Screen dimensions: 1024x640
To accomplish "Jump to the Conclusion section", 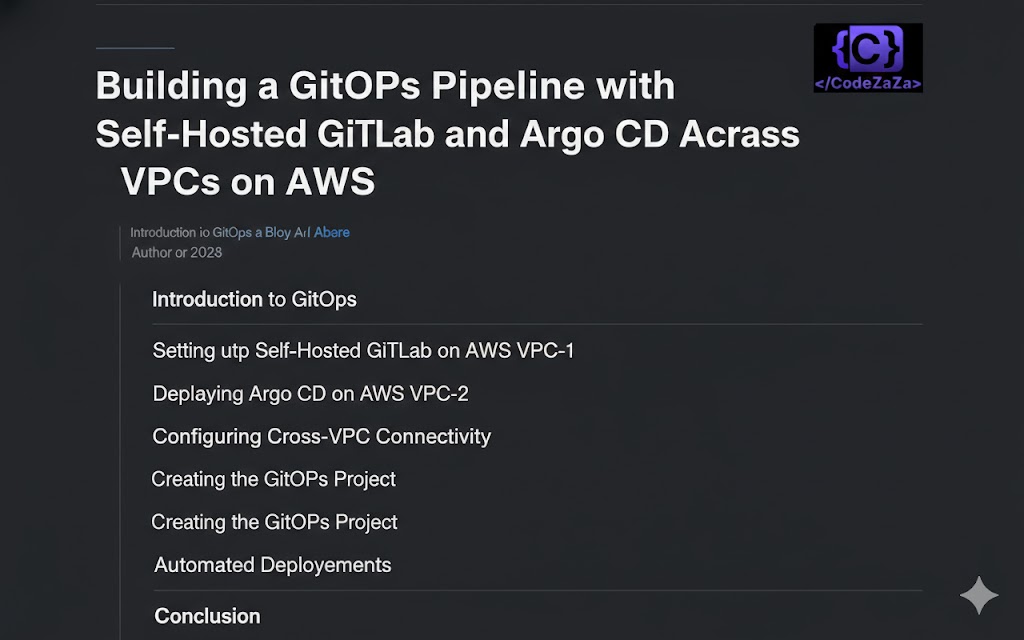I will (x=207, y=616).
